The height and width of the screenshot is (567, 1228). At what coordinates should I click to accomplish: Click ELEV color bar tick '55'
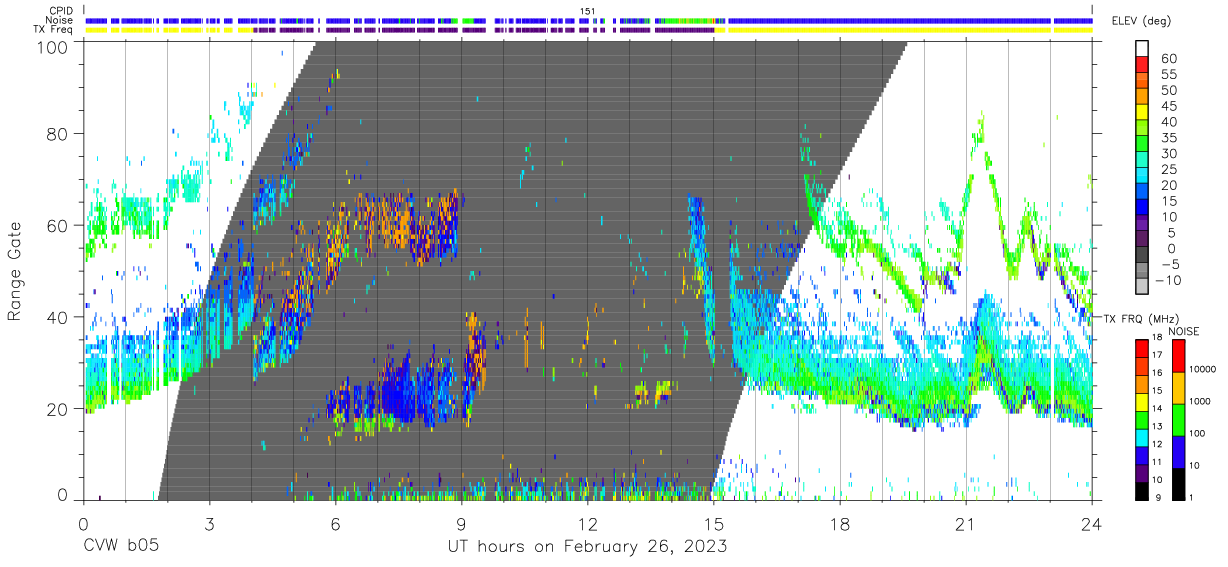pos(1169,75)
